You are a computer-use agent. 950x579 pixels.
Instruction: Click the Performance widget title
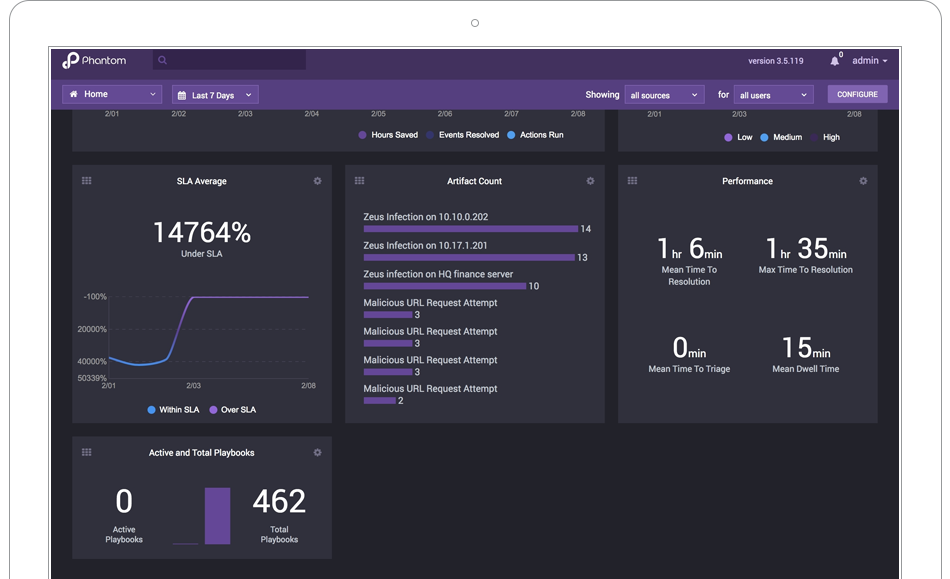point(748,181)
